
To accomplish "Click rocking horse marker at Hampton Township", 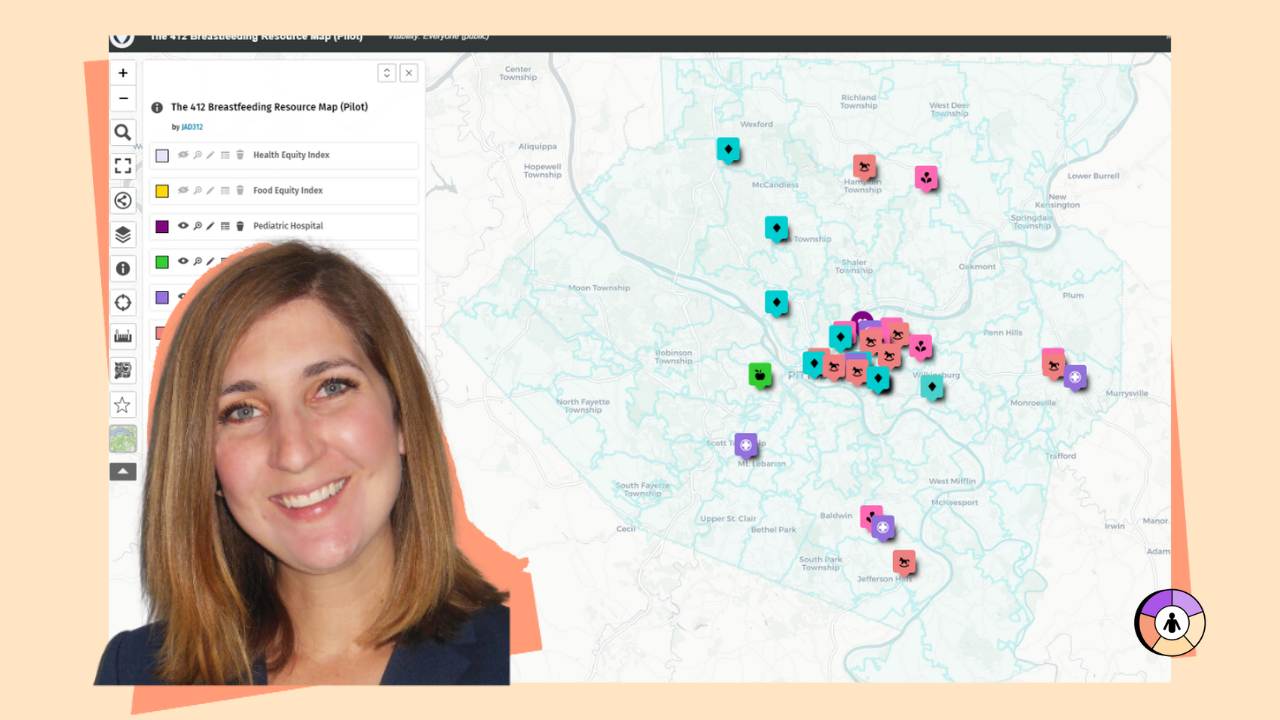I will (865, 167).
